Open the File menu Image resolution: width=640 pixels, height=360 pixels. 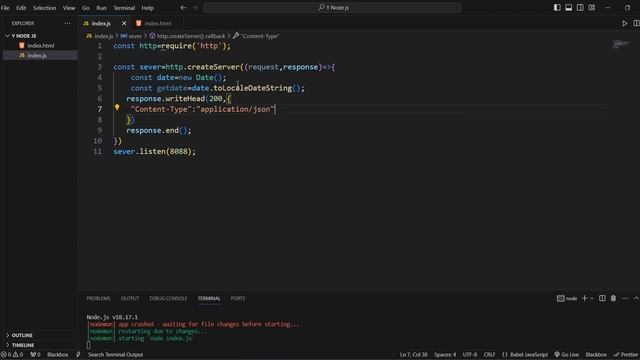point(5,8)
